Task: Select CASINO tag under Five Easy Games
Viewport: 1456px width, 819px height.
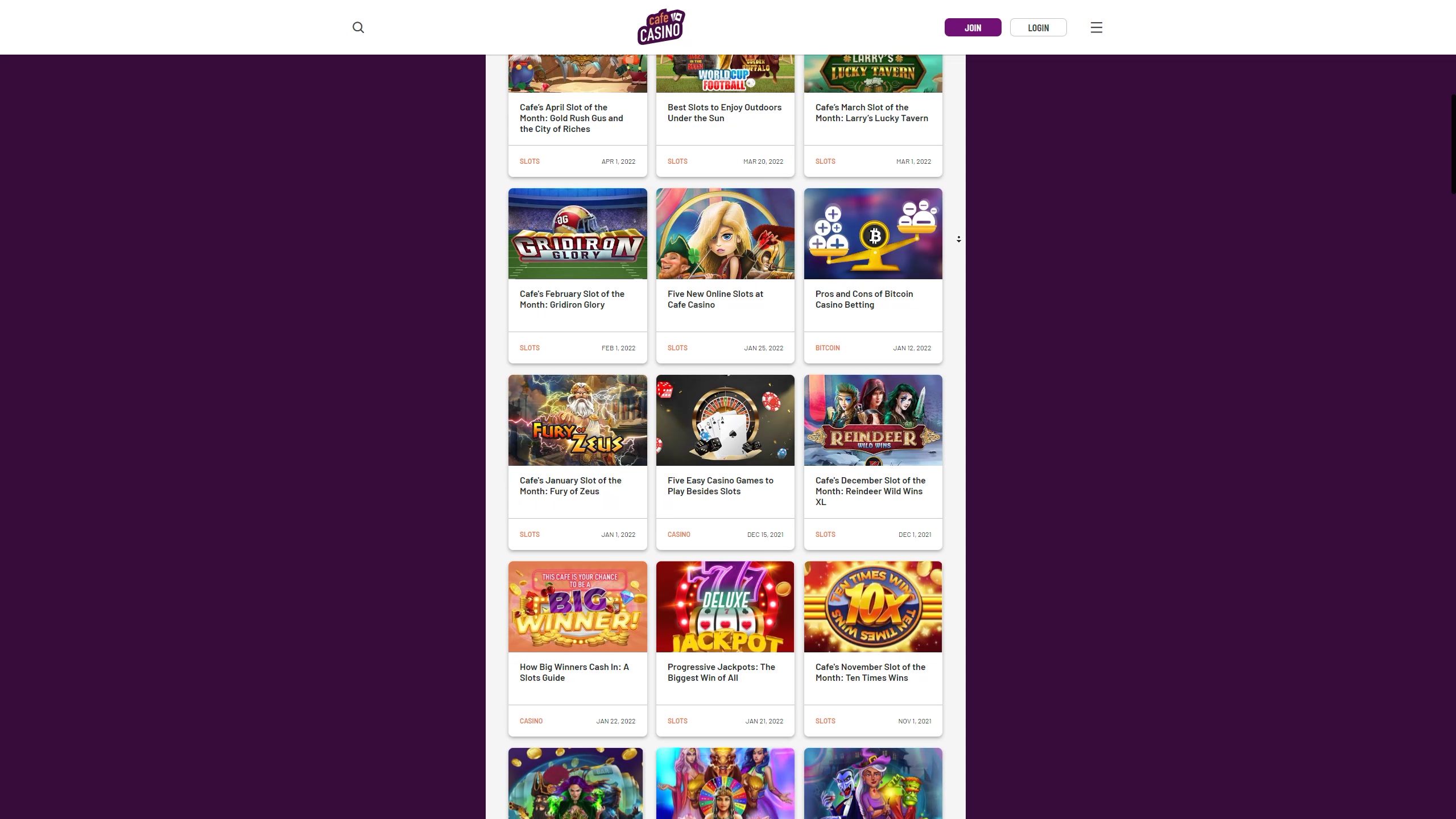Action: tap(679, 535)
